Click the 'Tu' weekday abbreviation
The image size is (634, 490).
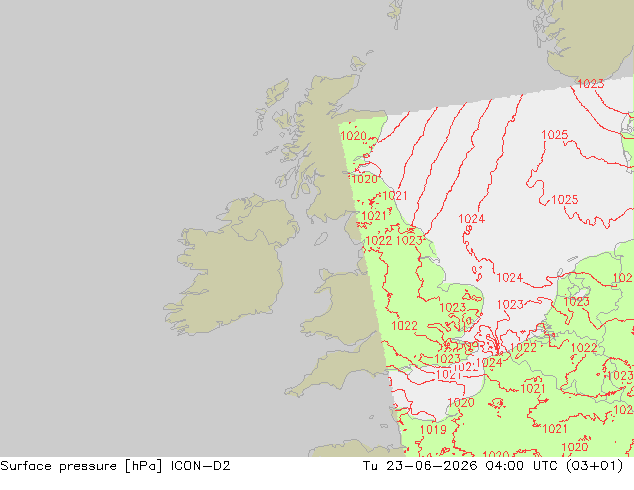[x=370, y=466]
